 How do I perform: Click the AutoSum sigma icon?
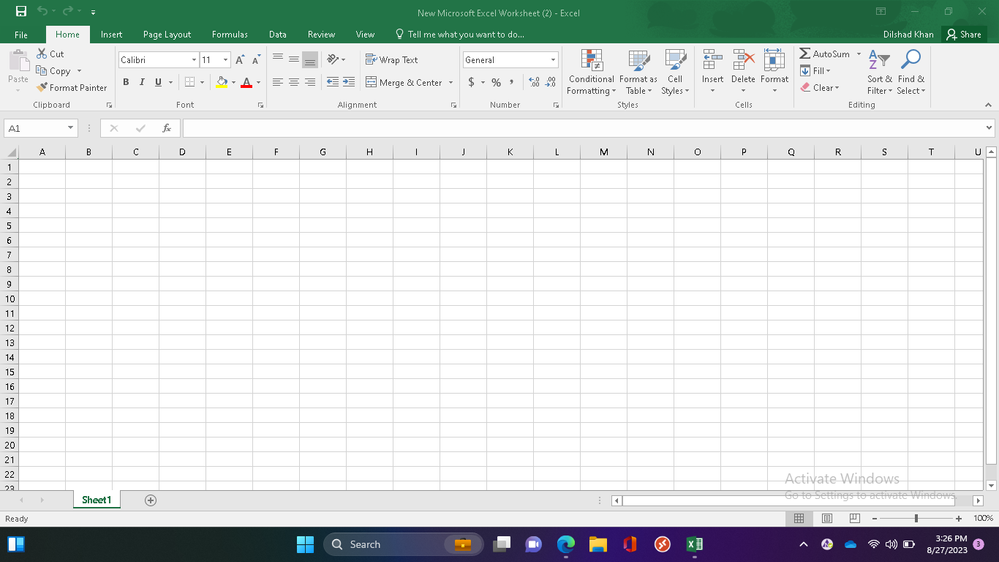click(805, 54)
